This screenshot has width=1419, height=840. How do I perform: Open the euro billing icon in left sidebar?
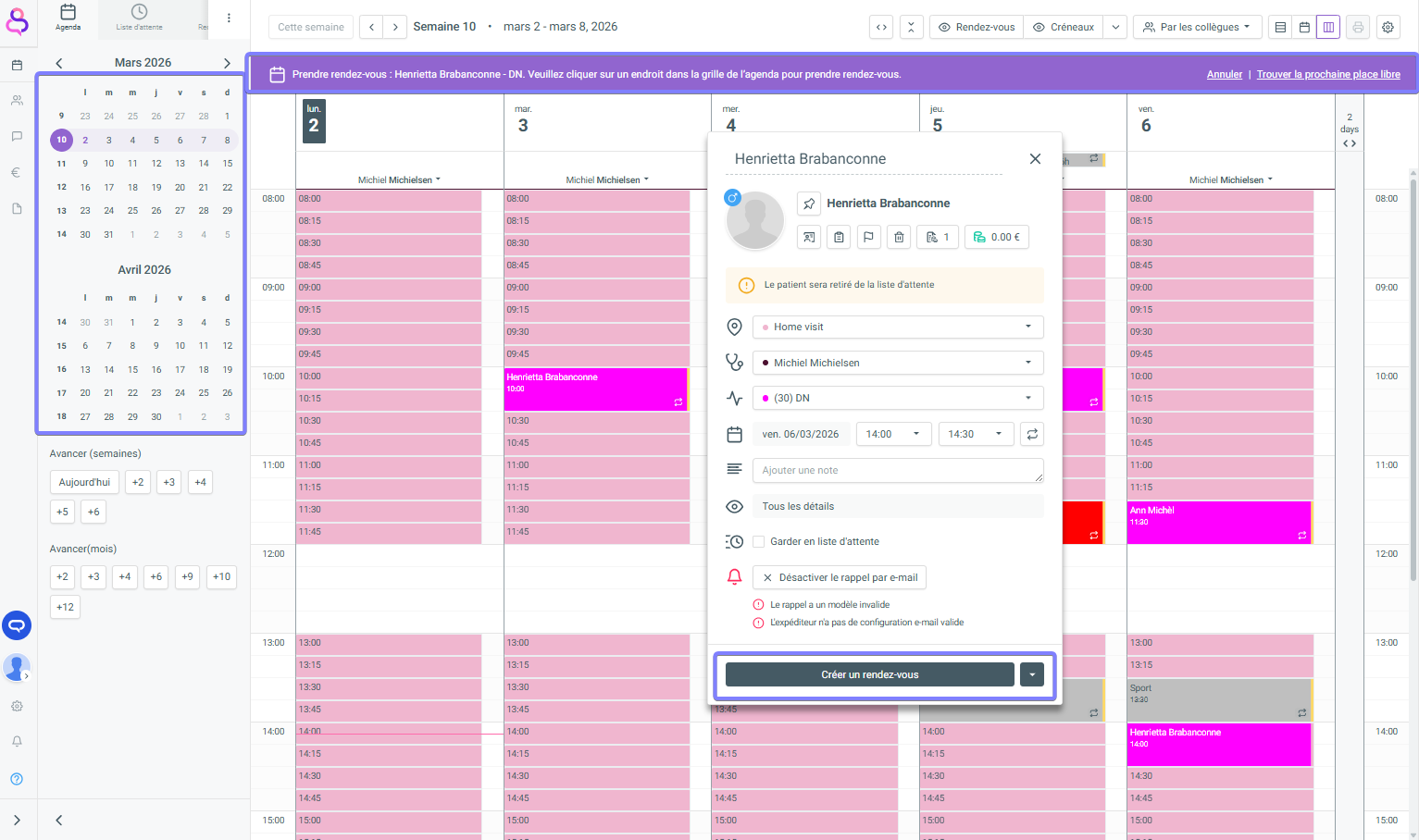click(x=17, y=172)
